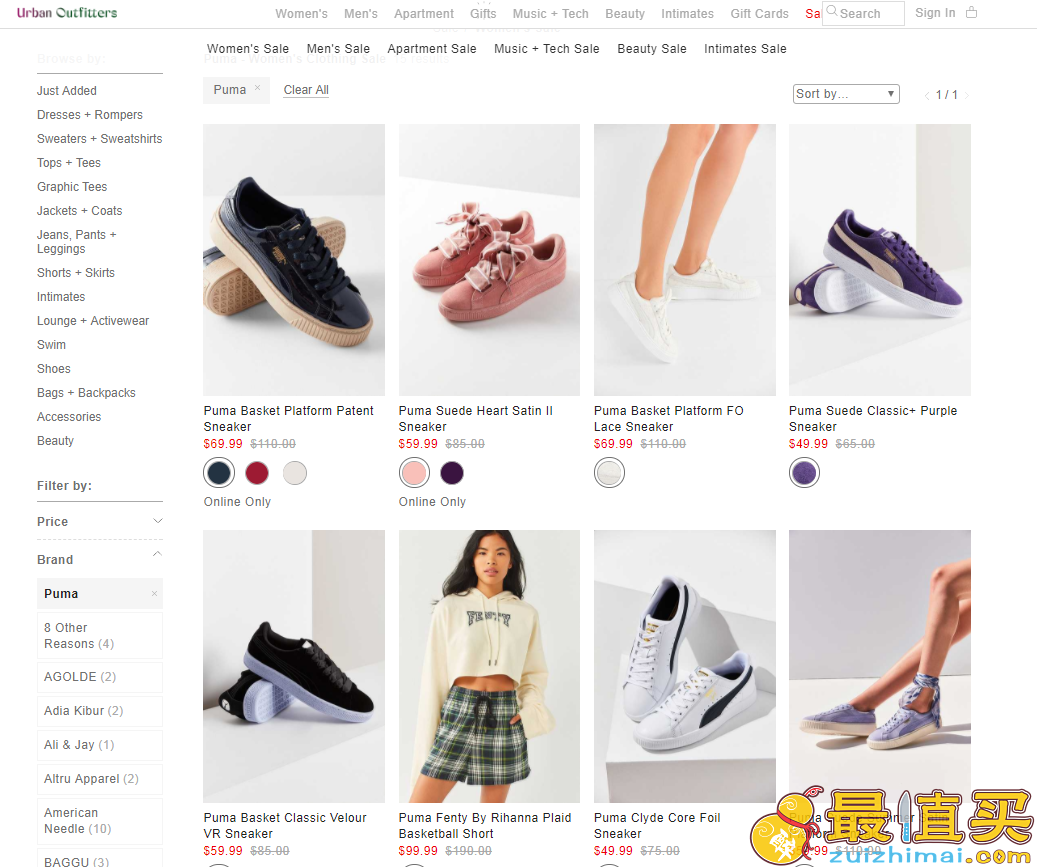Click the search magnifier icon
The width and height of the screenshot is (1037, 867).
831,11
